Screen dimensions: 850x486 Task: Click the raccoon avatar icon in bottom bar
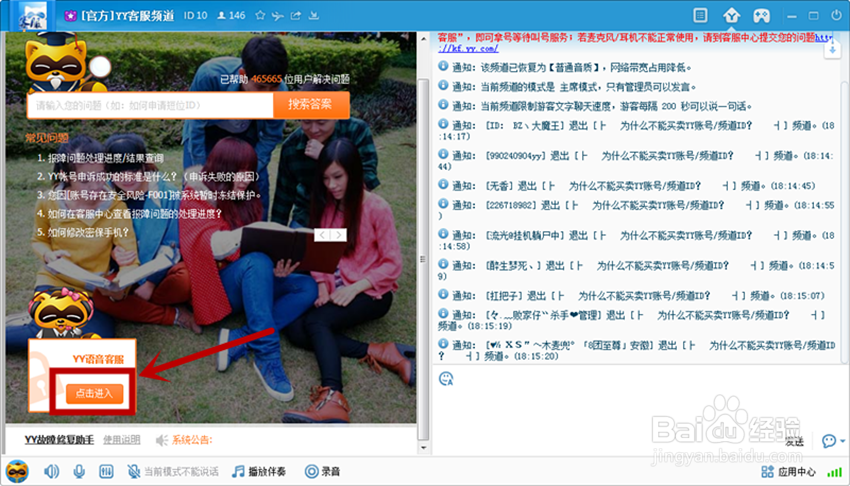pyautogui.click(x=17, y=471)
